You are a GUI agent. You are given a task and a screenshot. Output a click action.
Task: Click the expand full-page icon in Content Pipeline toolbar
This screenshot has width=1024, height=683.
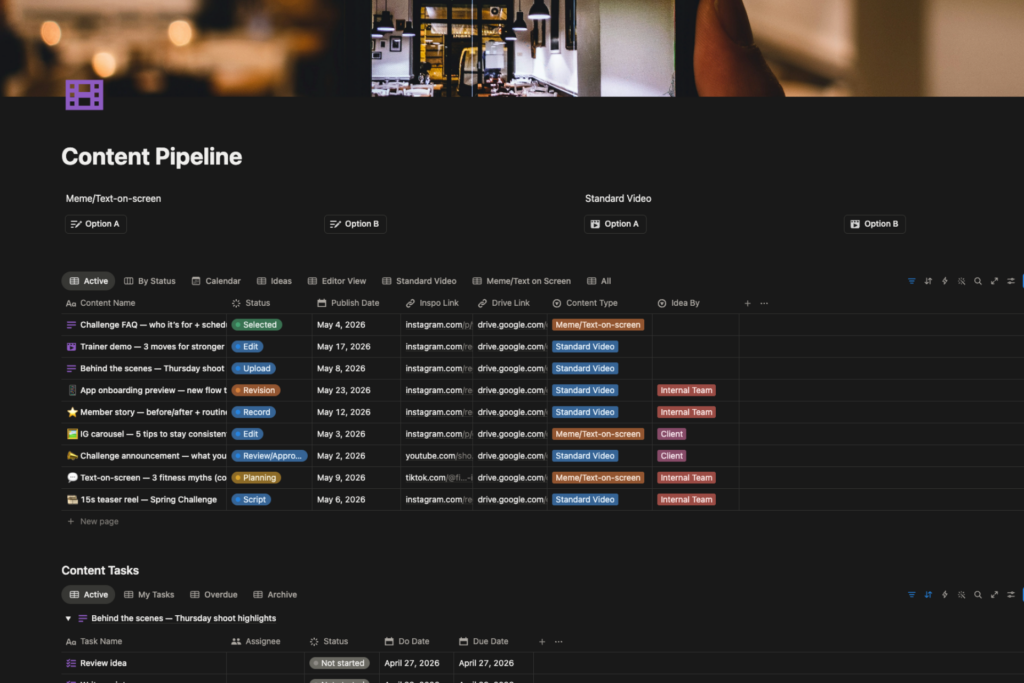point(994,281)
